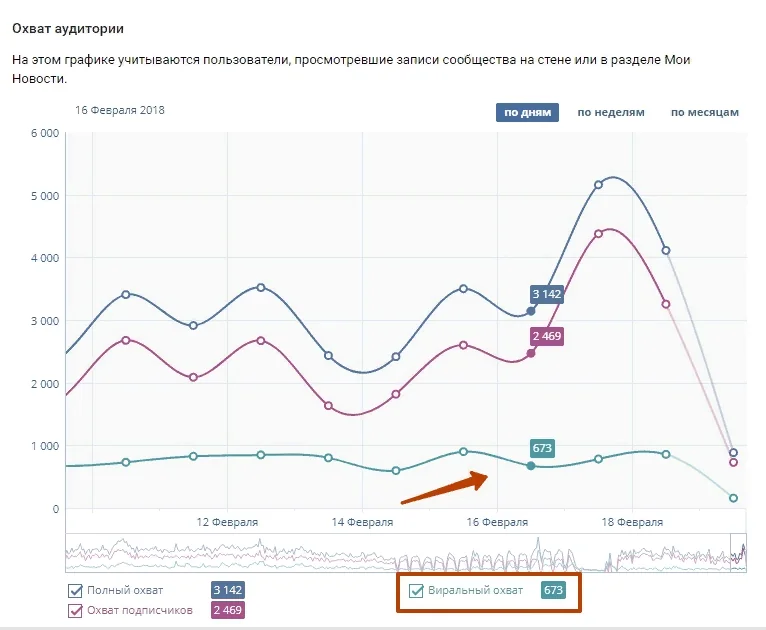
Task: Switch chart grouping to 'по неделям'
Action: point(611,112)
